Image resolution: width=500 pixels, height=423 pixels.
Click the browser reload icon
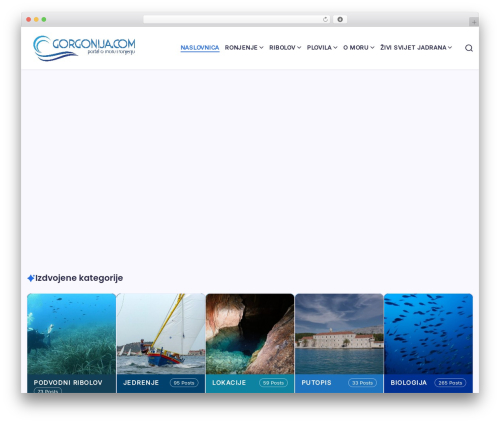(325, 19)
